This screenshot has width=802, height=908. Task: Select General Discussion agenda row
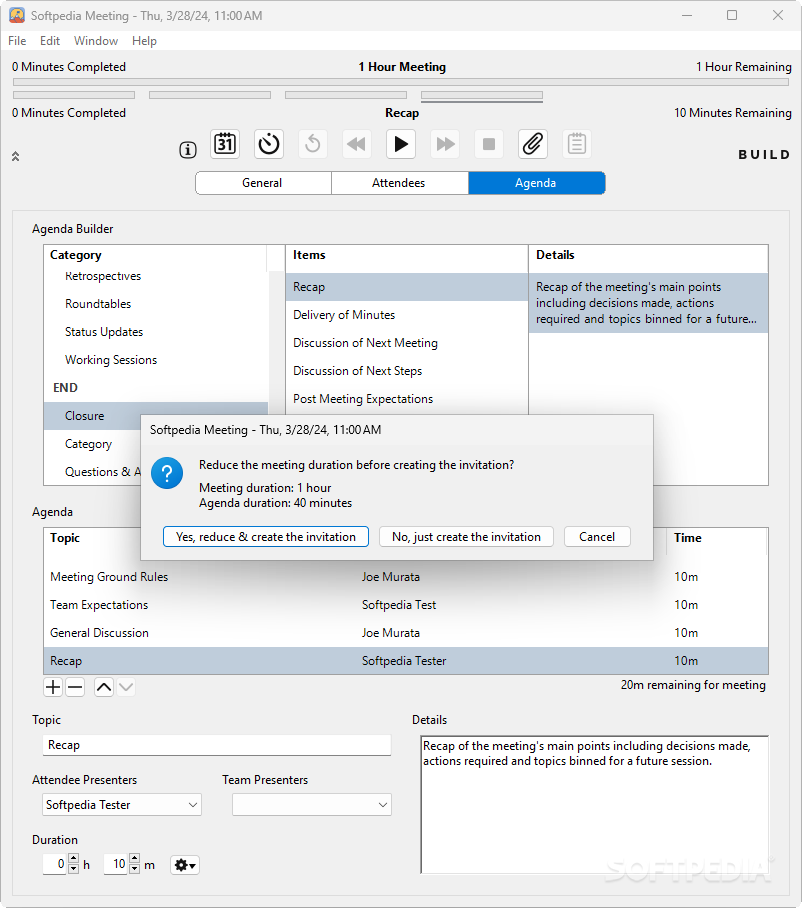[406, 633]
